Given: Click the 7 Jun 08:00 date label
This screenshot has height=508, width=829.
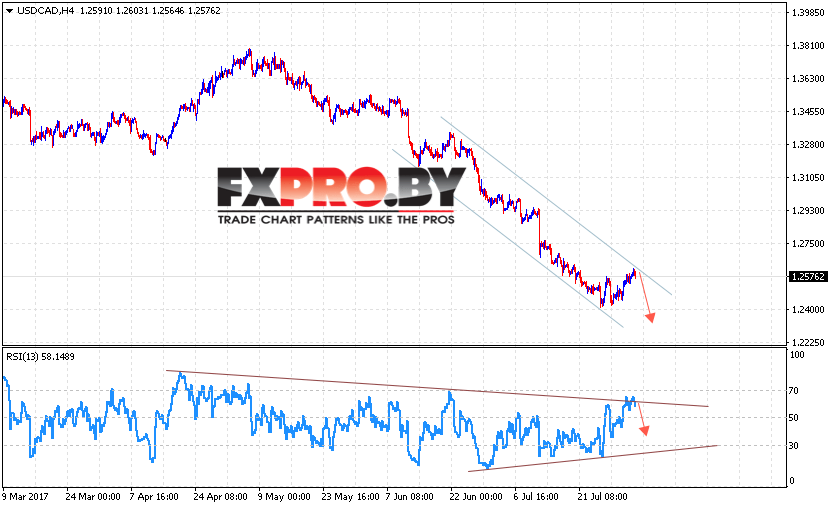Looking at the screenshot, I should [409, 497].
